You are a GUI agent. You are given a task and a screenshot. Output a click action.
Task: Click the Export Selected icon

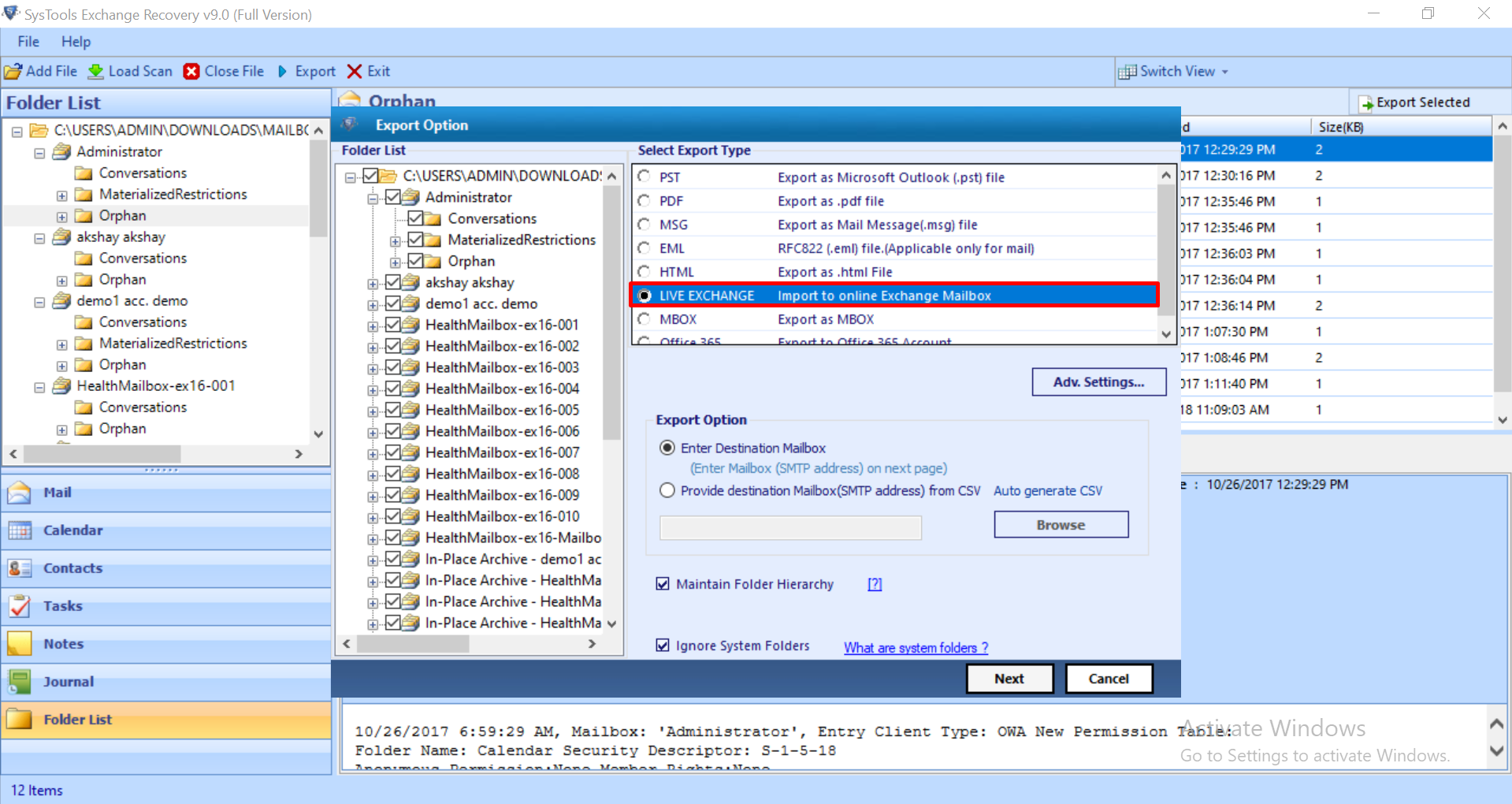[1366, 103]
